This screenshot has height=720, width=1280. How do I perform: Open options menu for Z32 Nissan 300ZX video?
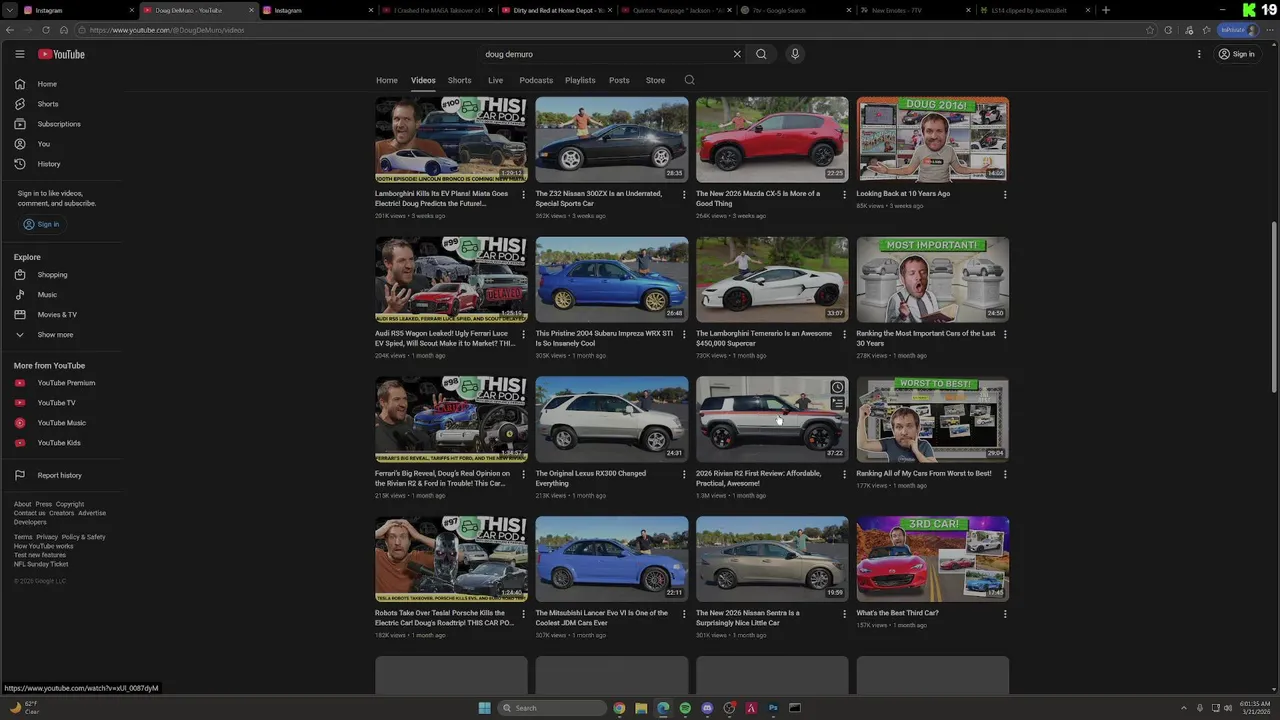(x=684, y=194)
